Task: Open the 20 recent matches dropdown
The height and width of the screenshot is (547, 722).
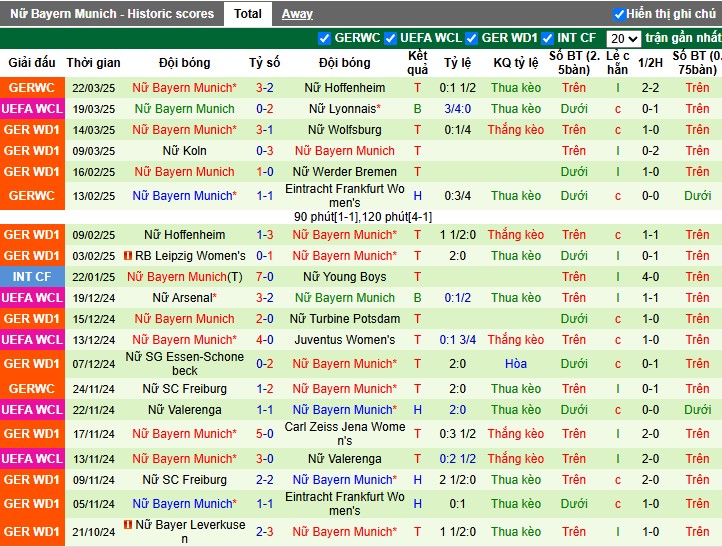Action: [x=623, y=39]
